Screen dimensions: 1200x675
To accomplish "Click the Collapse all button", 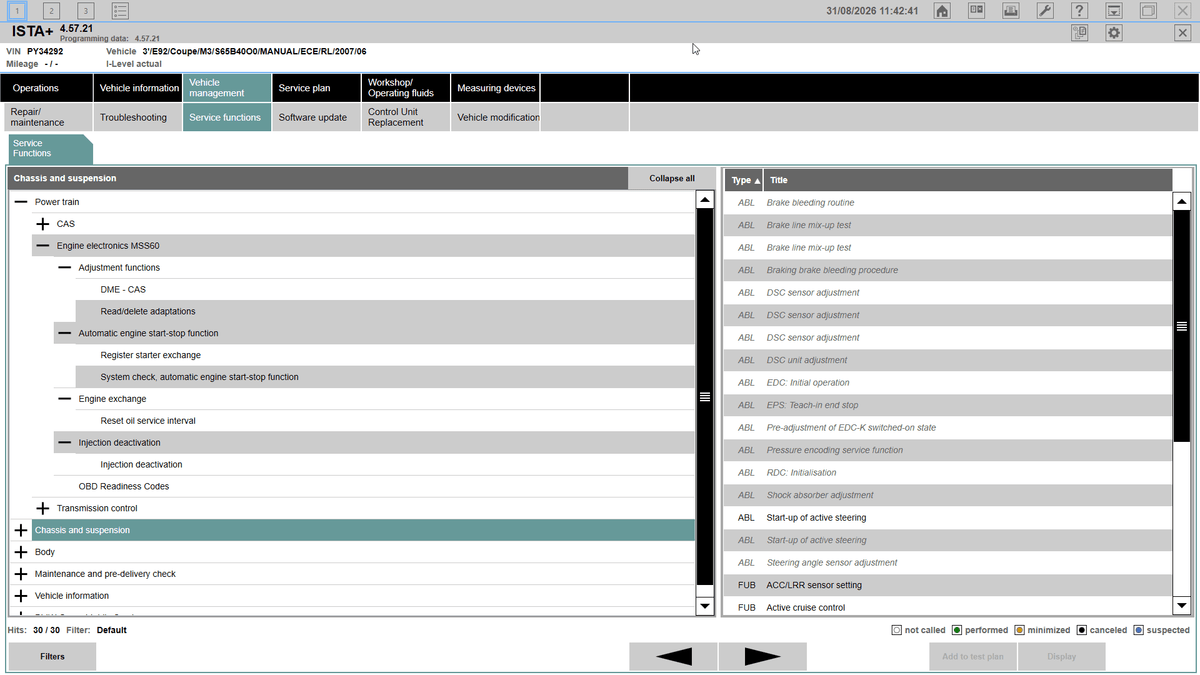I will pyautogui.click(x=672, y=179).
